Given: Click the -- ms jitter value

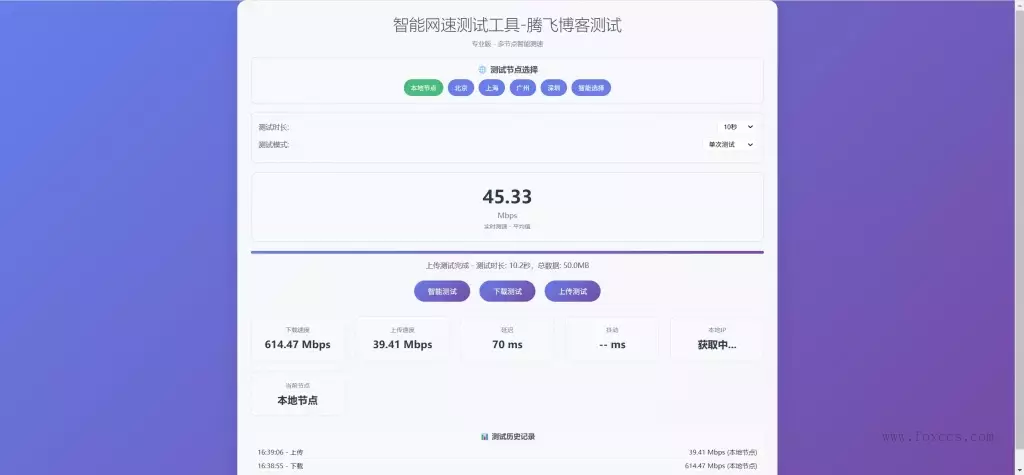Looking at the screenshot, I should click(612, 344).
